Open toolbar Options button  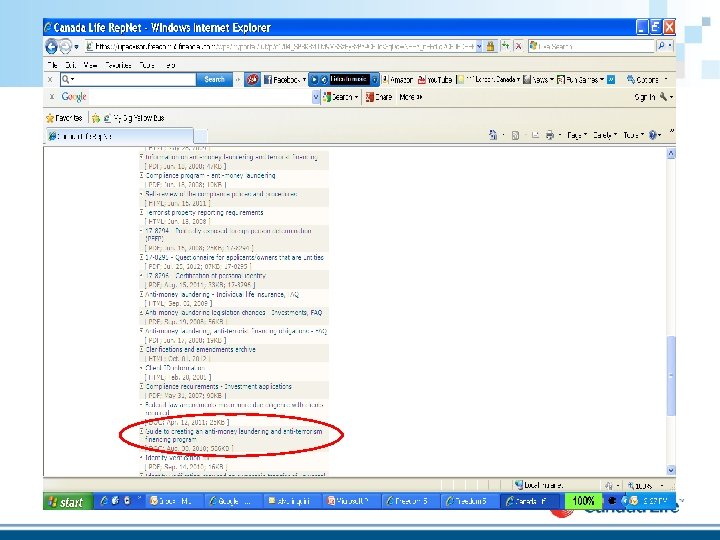coord(647,80)
